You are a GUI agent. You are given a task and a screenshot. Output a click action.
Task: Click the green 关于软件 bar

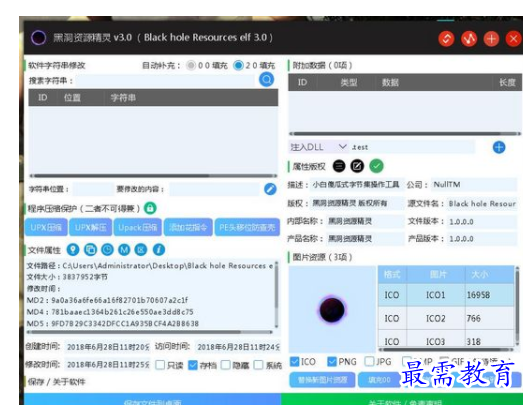(402, 399)
